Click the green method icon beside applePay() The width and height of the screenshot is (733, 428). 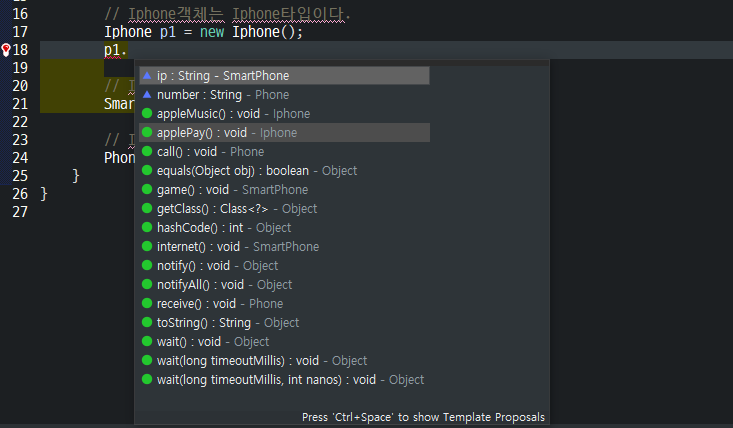[147, 132]
